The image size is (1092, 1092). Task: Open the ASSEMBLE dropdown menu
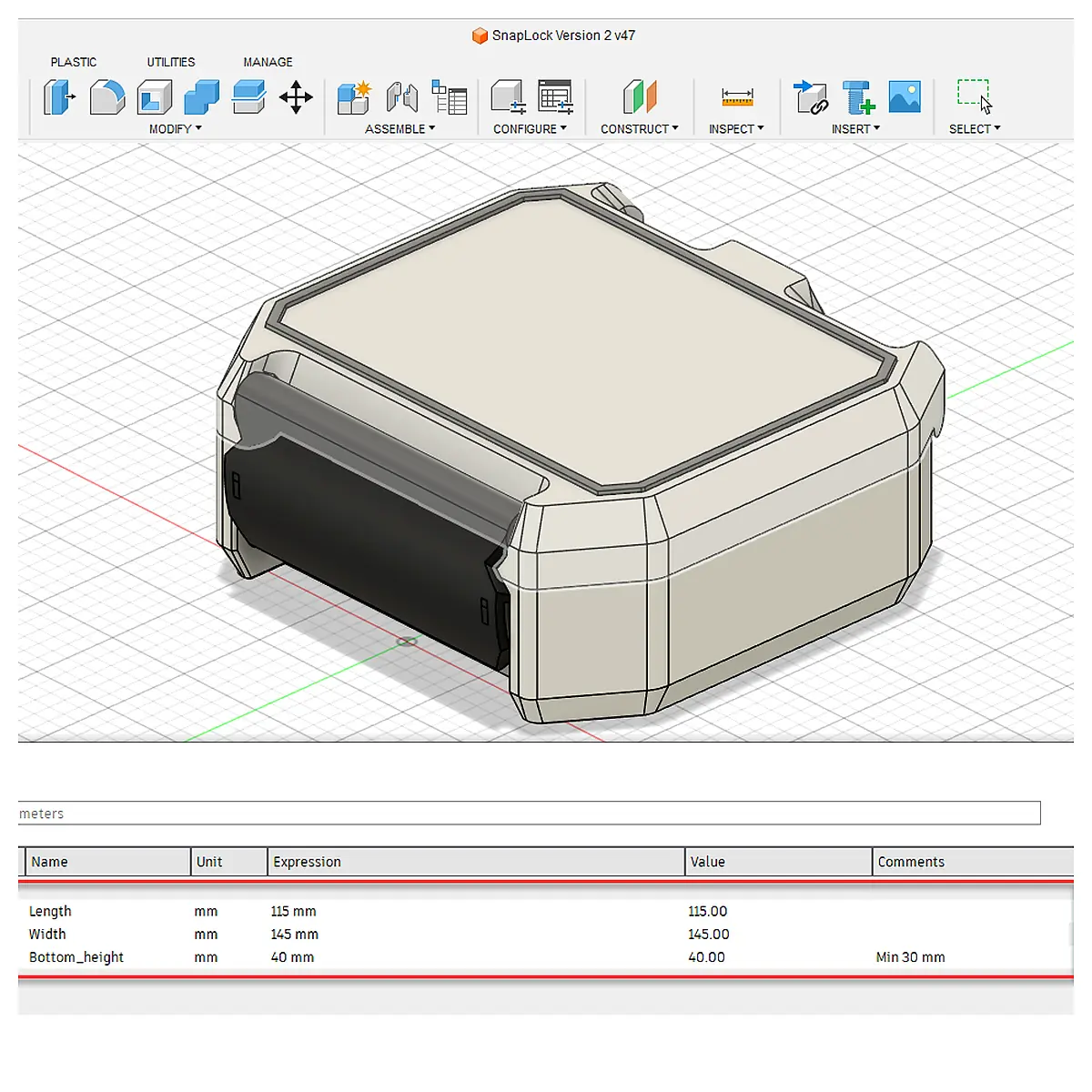[x=400, y=129]
